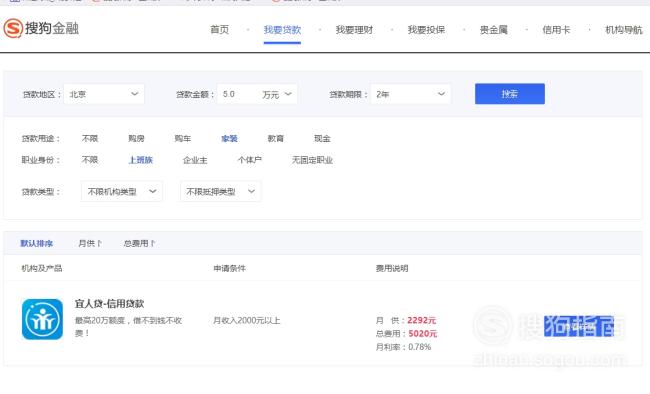Select 不限 for 贷款用途
Viewport: 650px width, 394px height.
click(90, 139)
